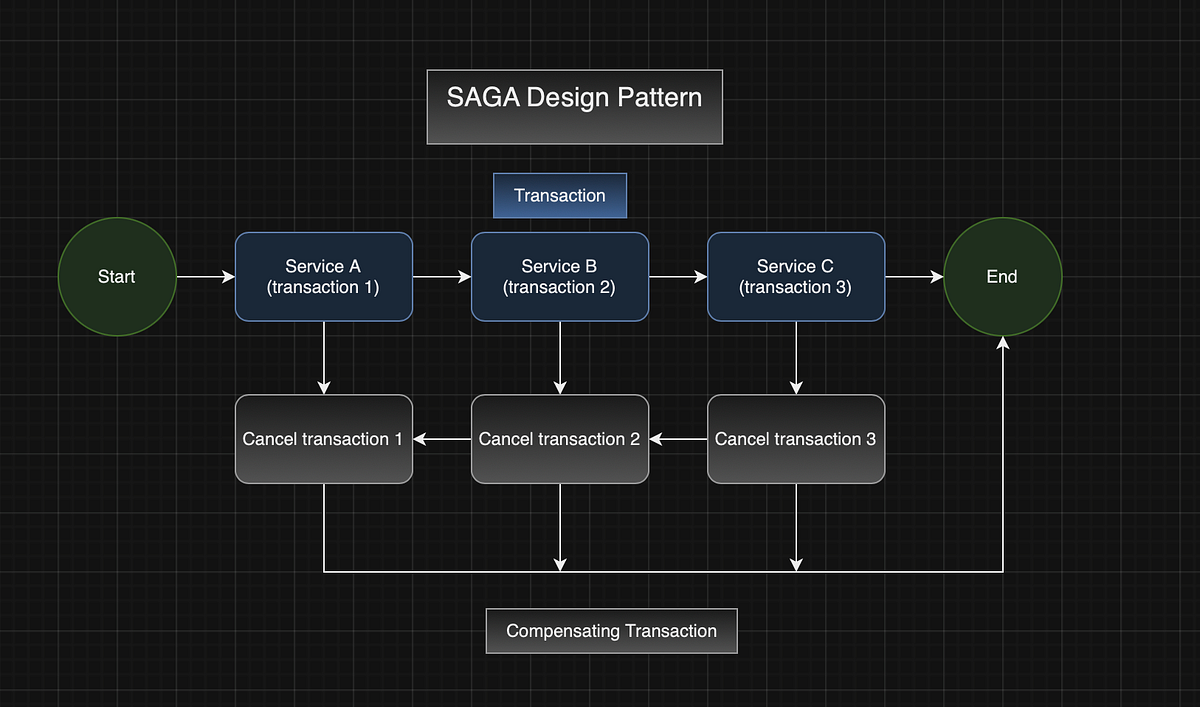Click the Service B (transaction 2) box

(x=559, y=277)
